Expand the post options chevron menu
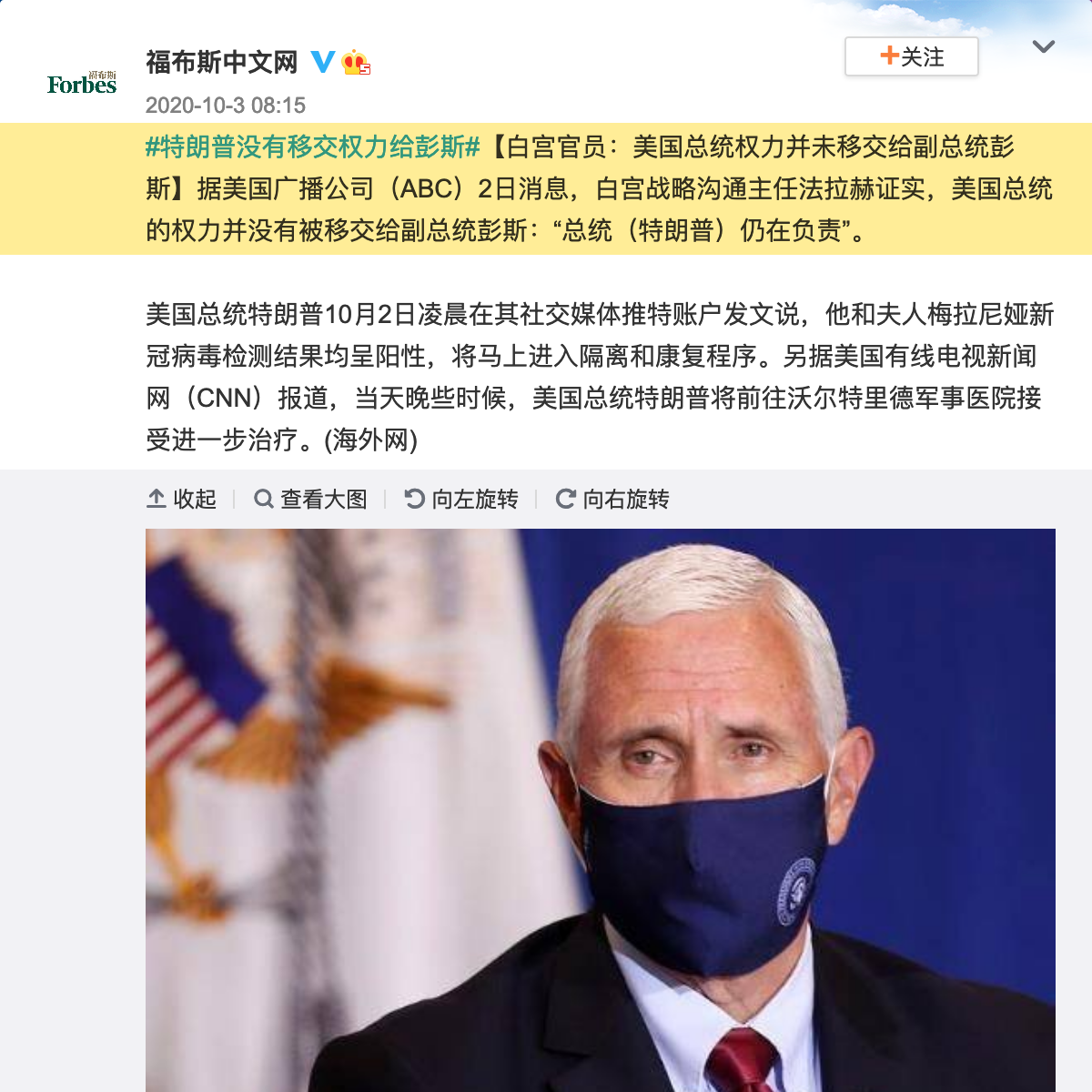 pyautogui.click(x=1044, y=46)
